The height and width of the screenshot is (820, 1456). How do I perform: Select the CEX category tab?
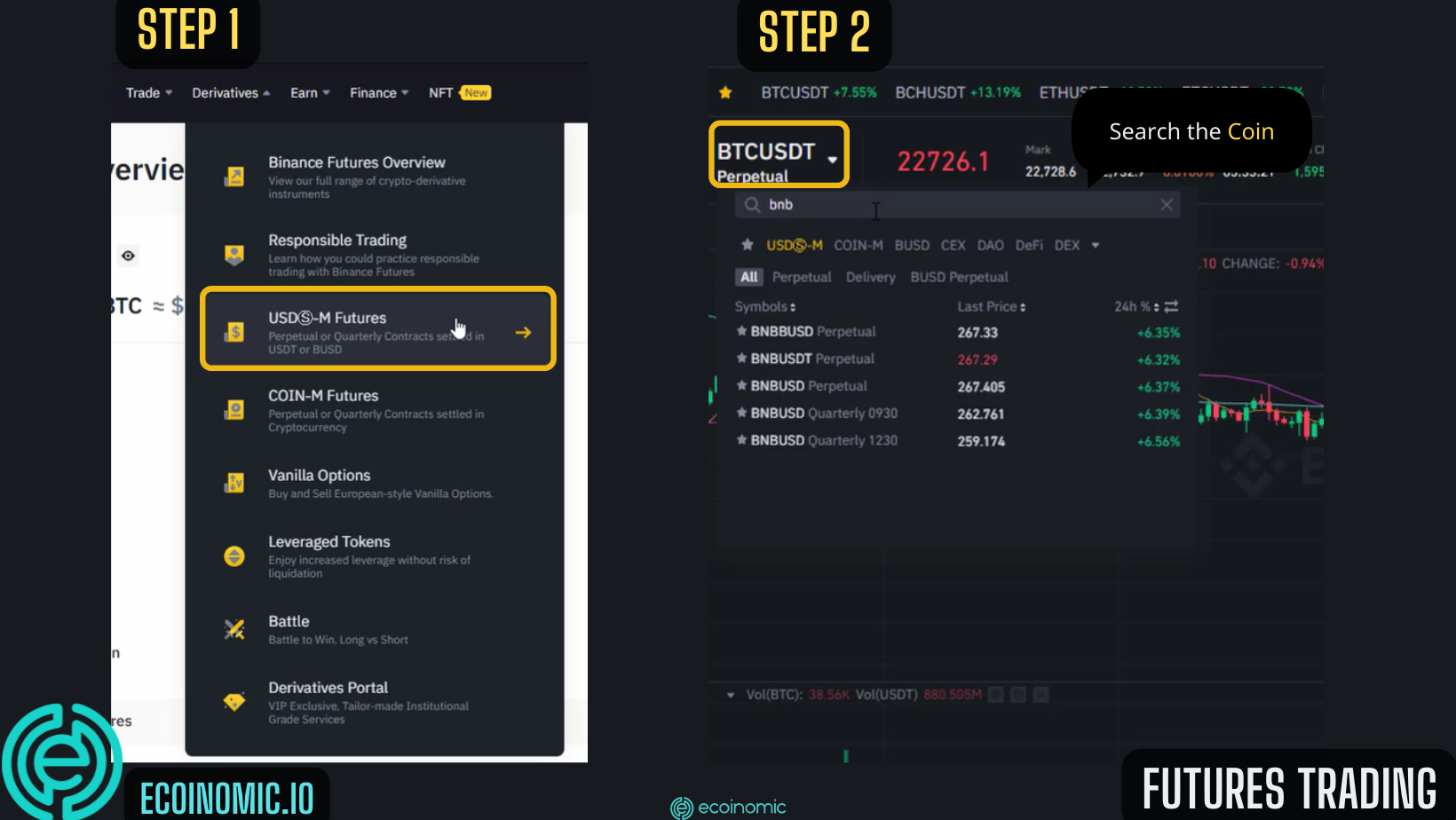[x=954, y=246]
